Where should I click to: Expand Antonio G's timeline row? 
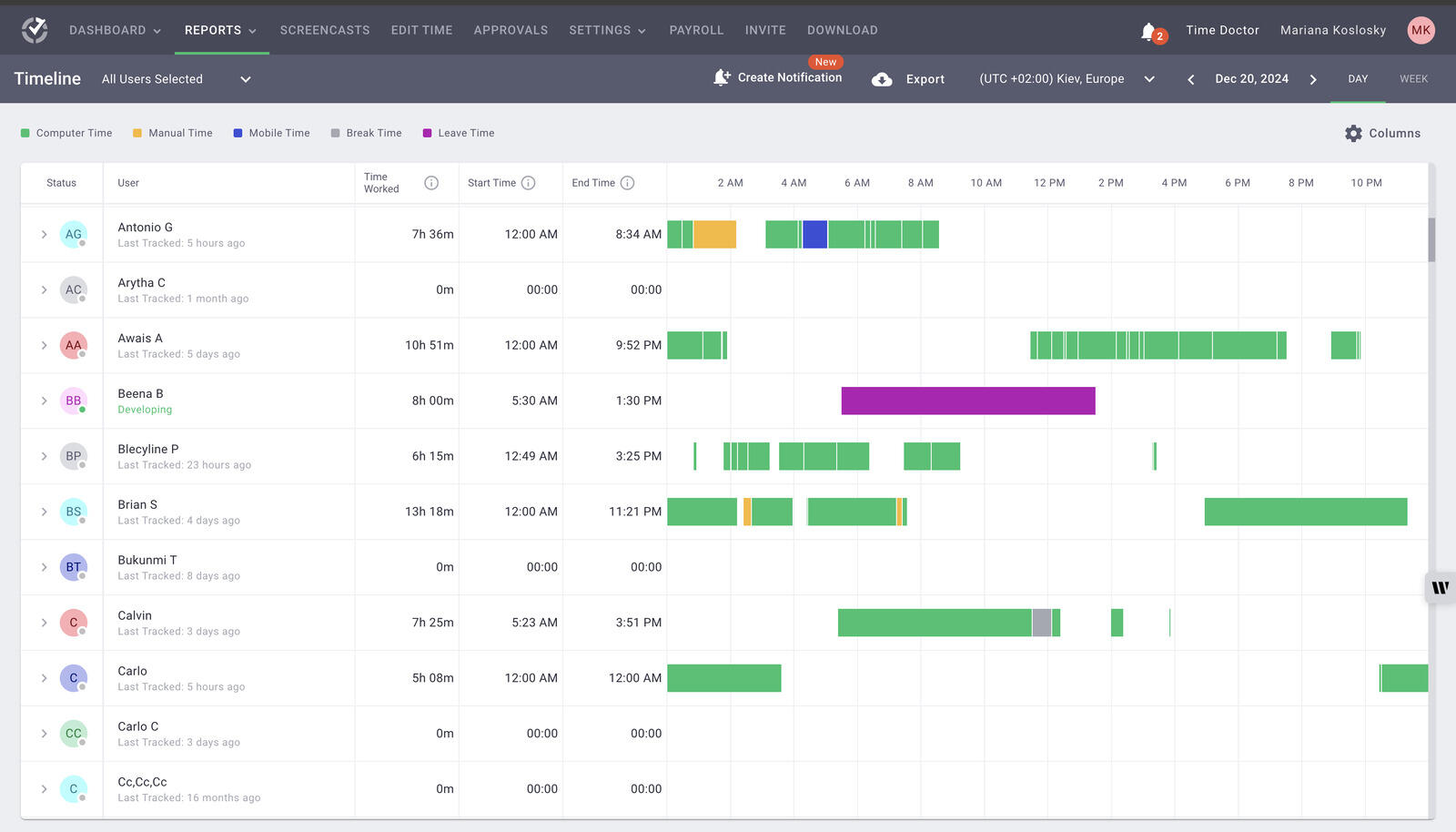coord(43,234)
